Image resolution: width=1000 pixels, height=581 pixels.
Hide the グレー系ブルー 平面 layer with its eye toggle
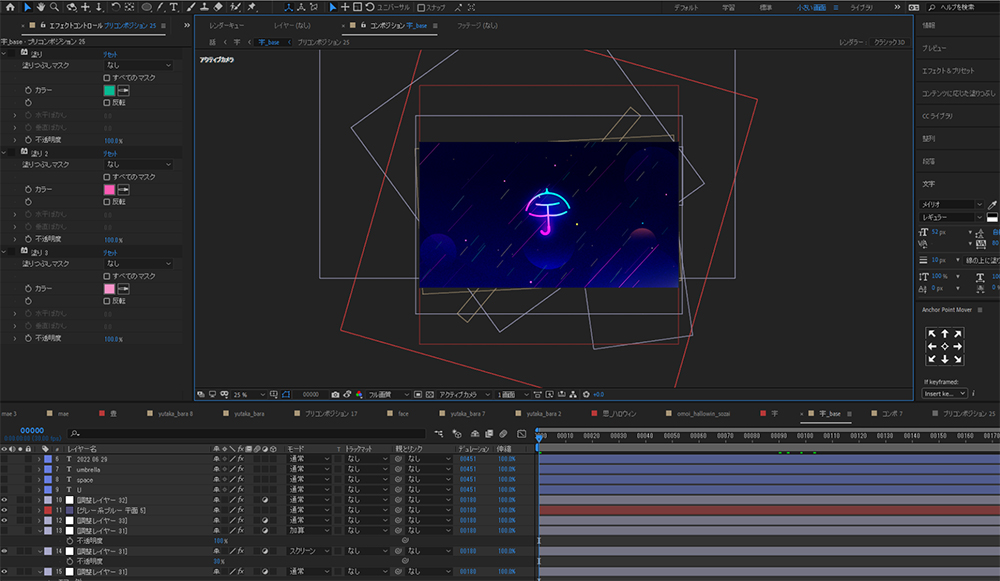[x=5, y=510]
